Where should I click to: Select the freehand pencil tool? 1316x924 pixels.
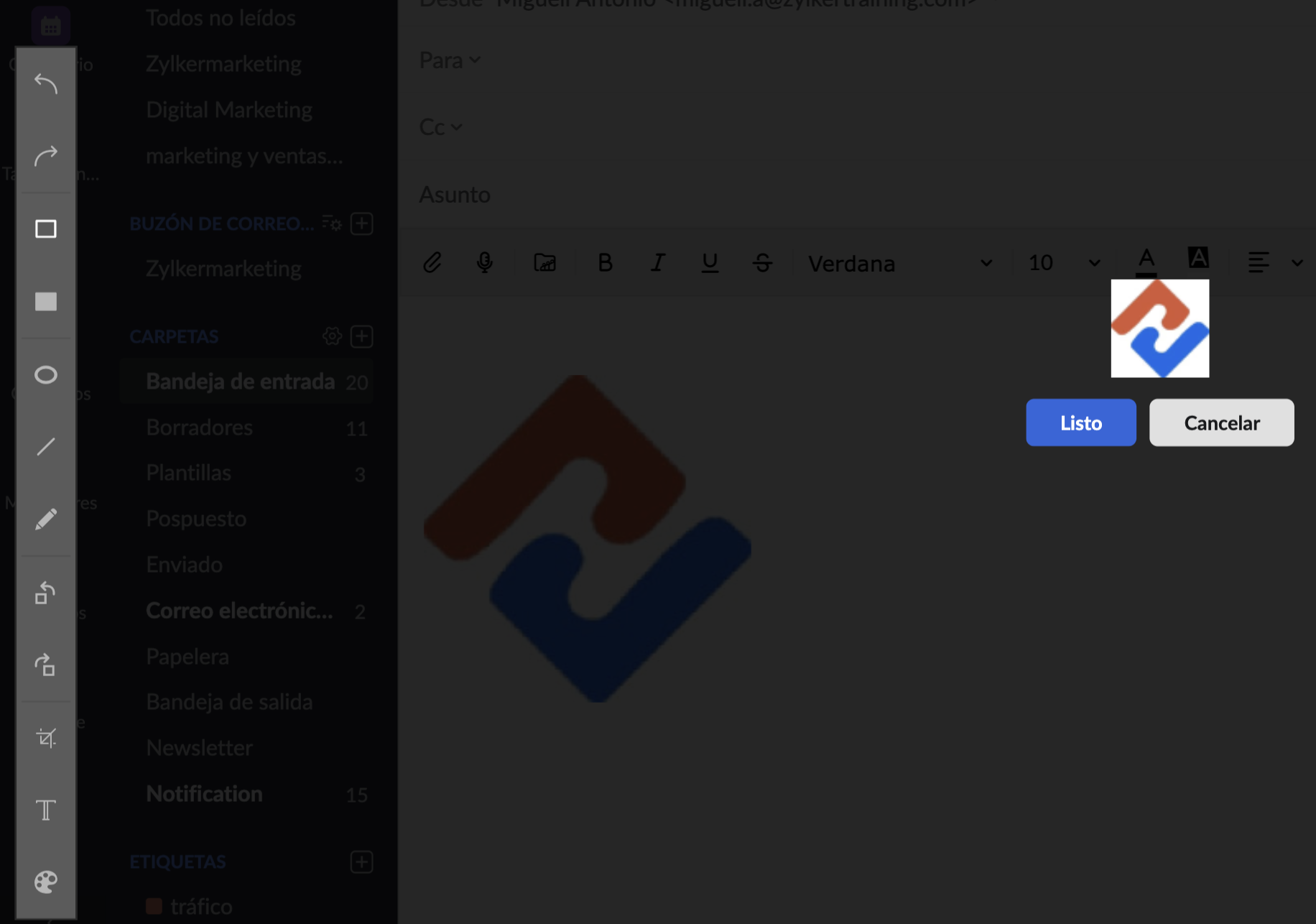point(46,519)
